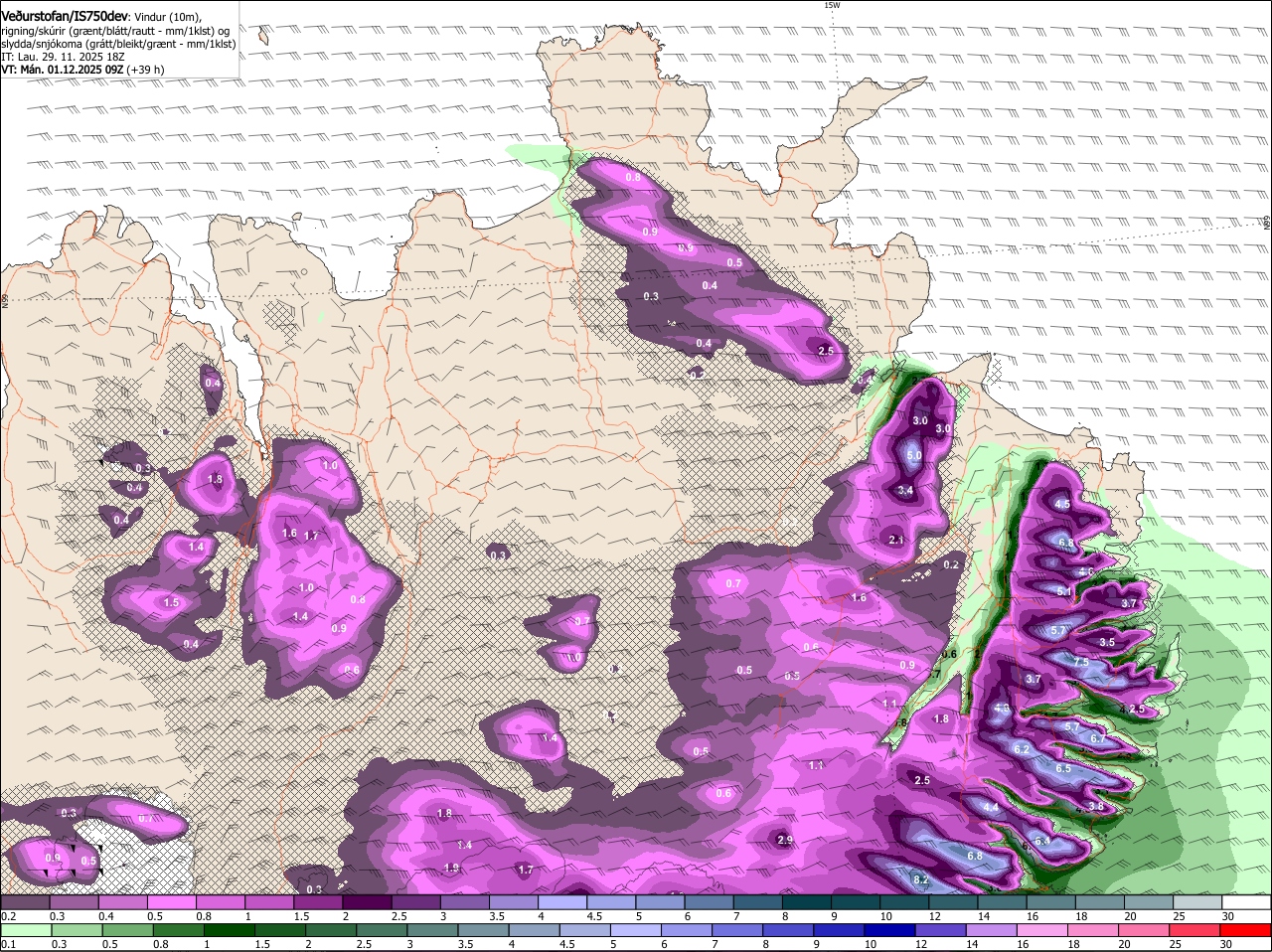The height and width of the screenshot is (952, 1272).
Task: Select upper legend swatch between 1 and 1.5
Action: (x=269, y=901)
